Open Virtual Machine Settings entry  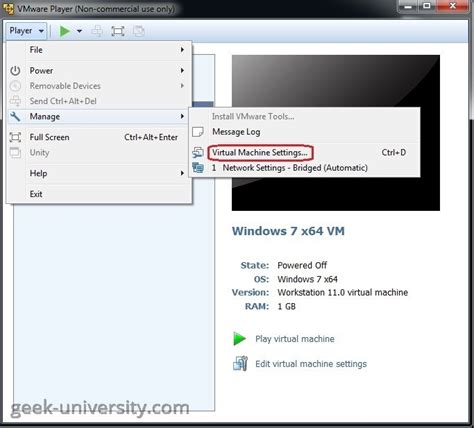(305, 152)
